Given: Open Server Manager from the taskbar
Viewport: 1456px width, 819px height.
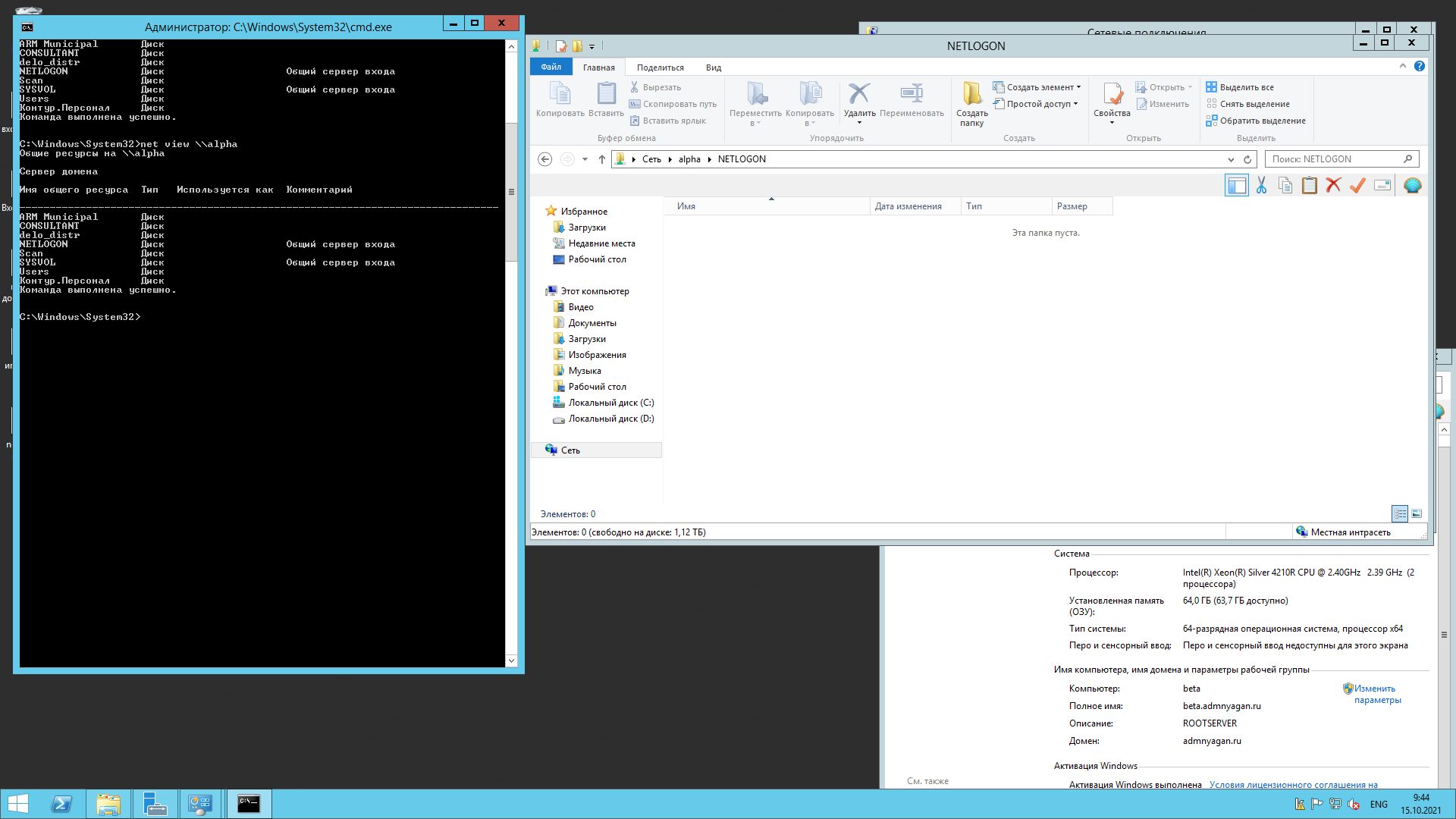Looking at the screenshot, I should [x=155, y=804].
